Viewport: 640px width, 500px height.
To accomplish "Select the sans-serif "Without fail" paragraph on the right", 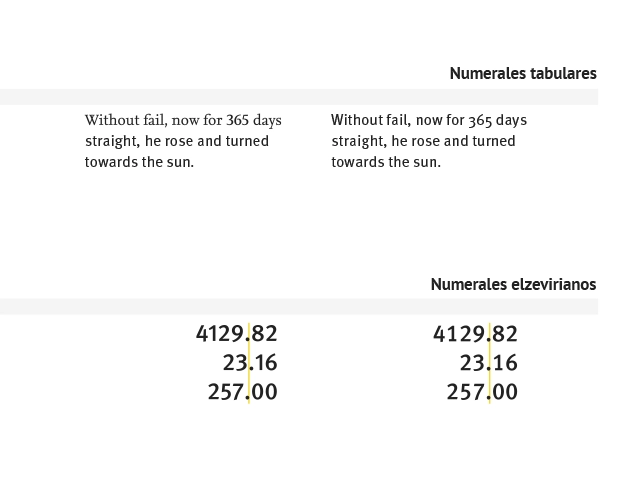I will 429,141.
